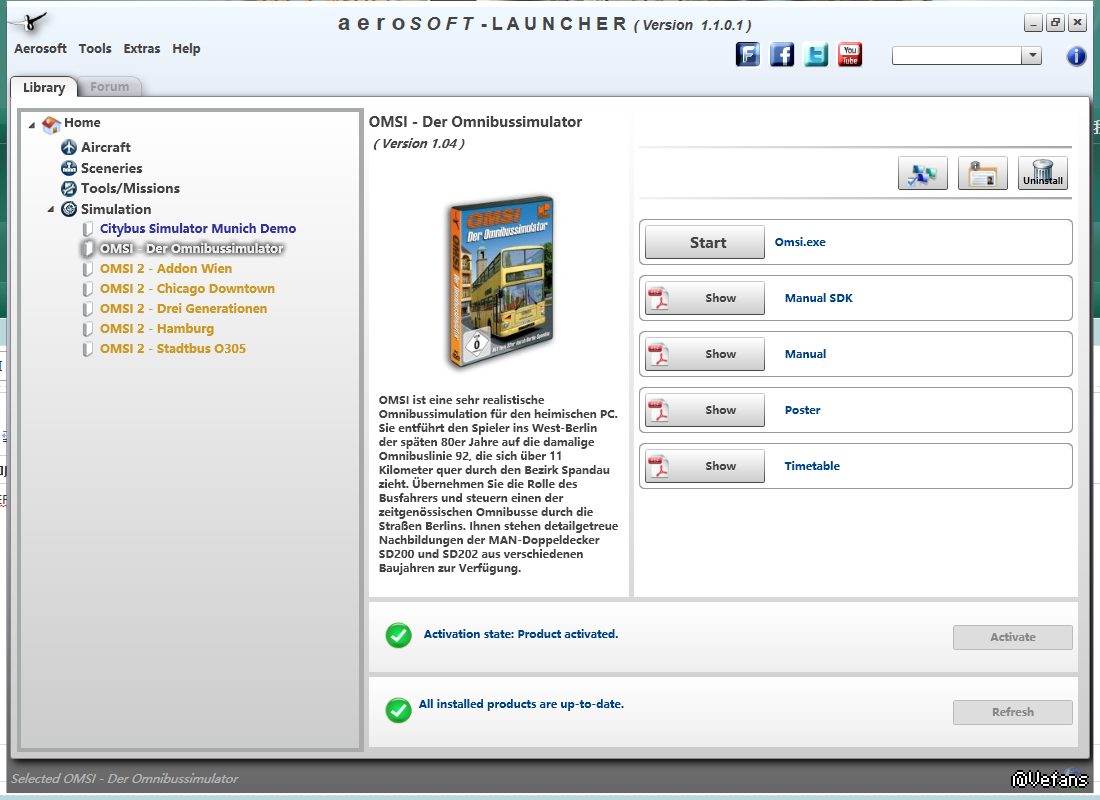
Task: Click status bar text Selected OMSI
Action: pyautogui.click(x=124, y=779)
